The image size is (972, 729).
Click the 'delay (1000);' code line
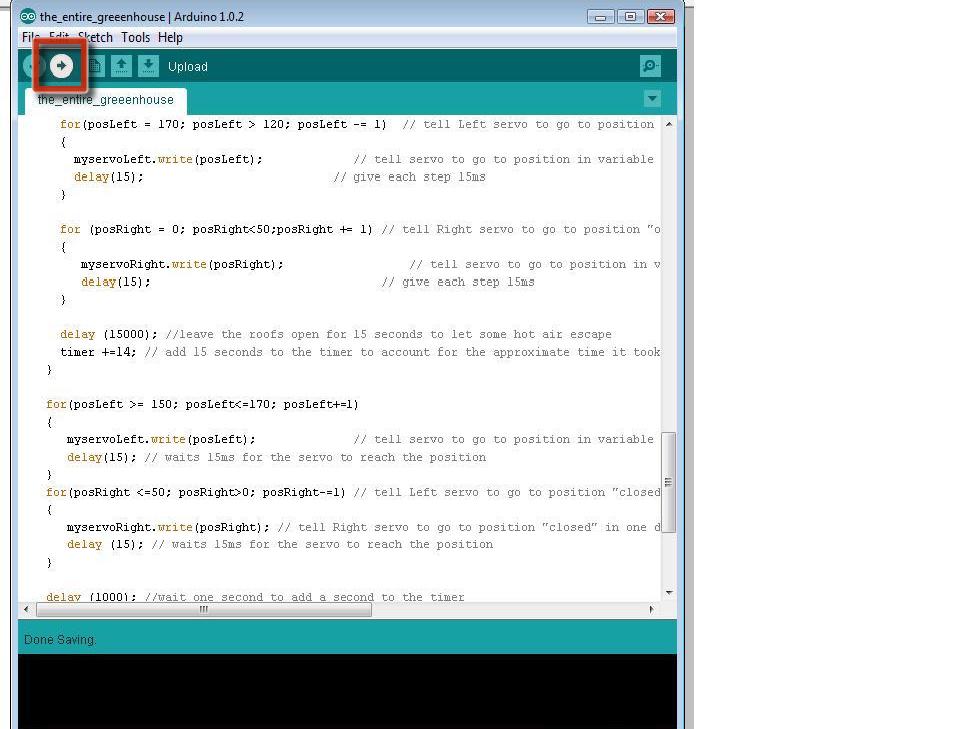pyautogui.click(x=255, y=597)
